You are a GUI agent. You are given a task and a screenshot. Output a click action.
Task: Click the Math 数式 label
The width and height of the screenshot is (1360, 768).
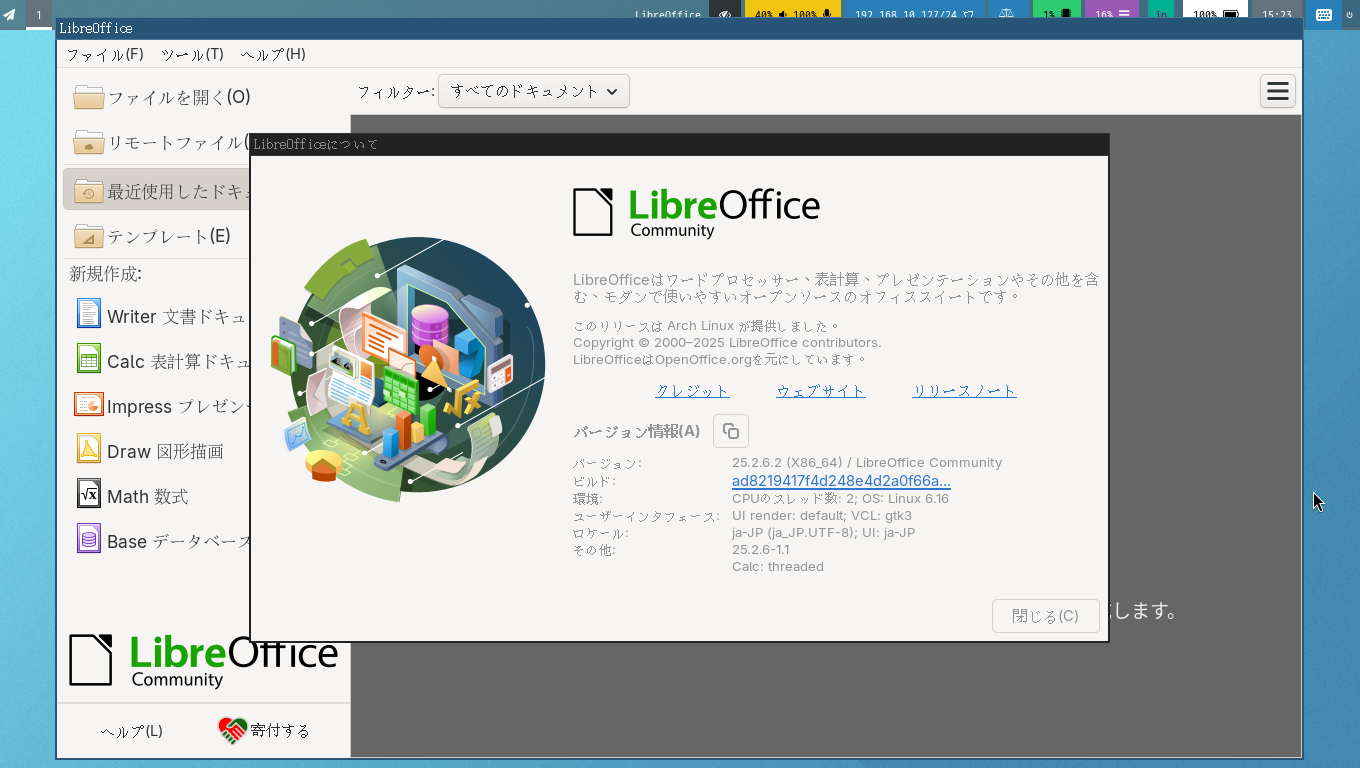[147, 496]
